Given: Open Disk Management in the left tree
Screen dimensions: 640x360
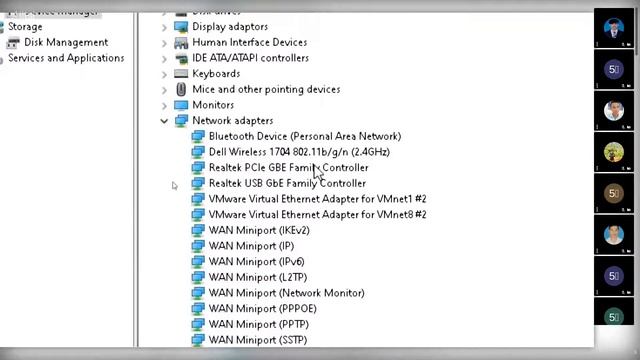Looking at the screenshot, I should [66, 42].
